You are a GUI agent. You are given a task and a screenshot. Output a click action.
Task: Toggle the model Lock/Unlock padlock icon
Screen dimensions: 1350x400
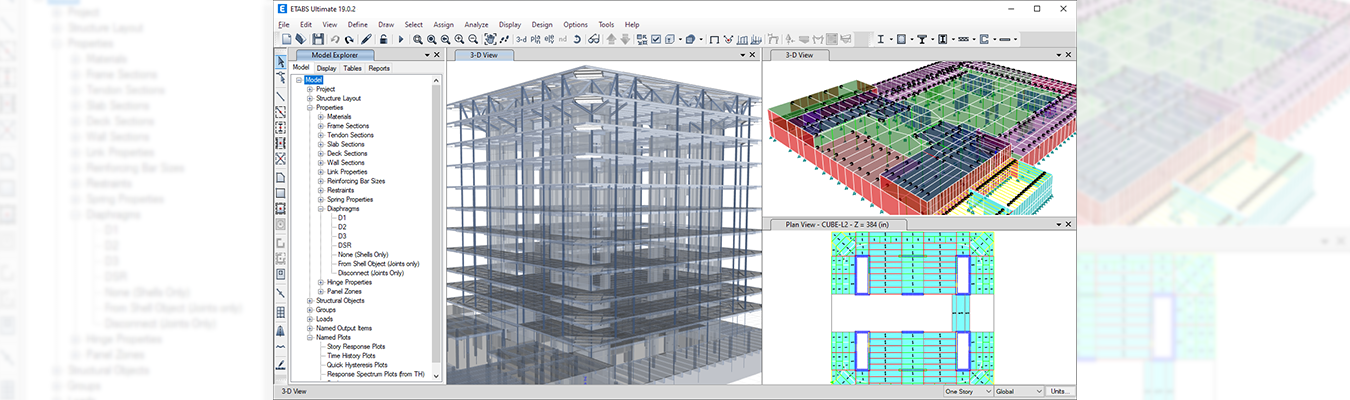click(x=382, y=39)
